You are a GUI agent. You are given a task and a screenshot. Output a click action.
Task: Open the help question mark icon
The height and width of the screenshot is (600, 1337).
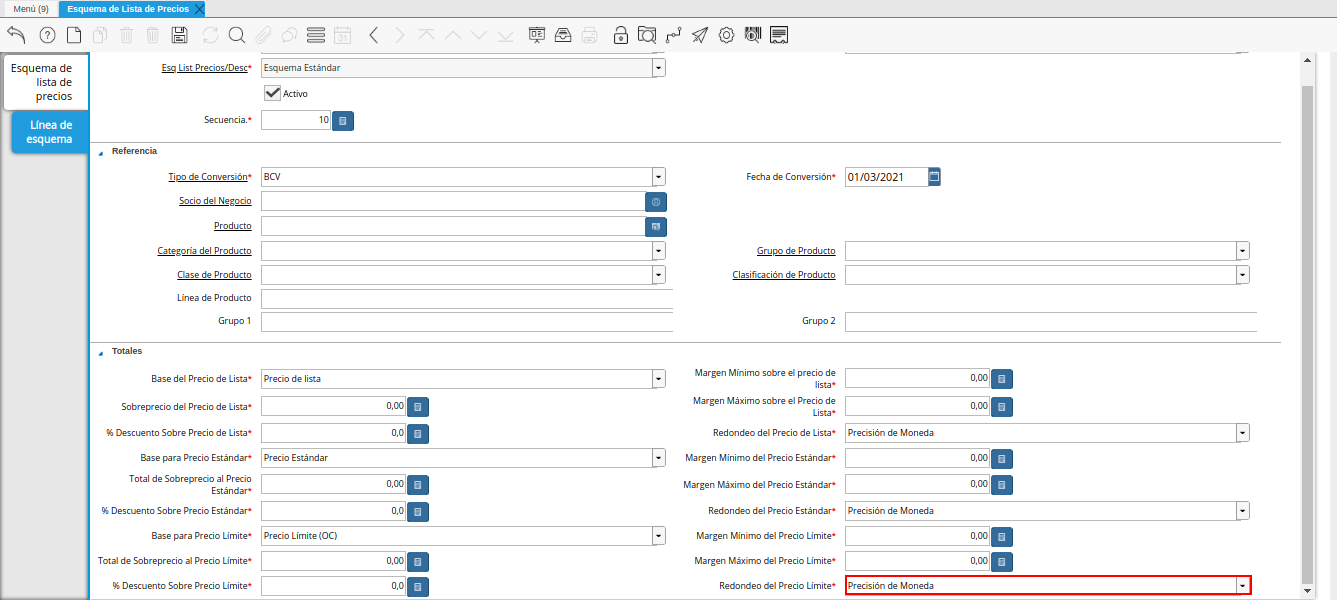point(47,35)
